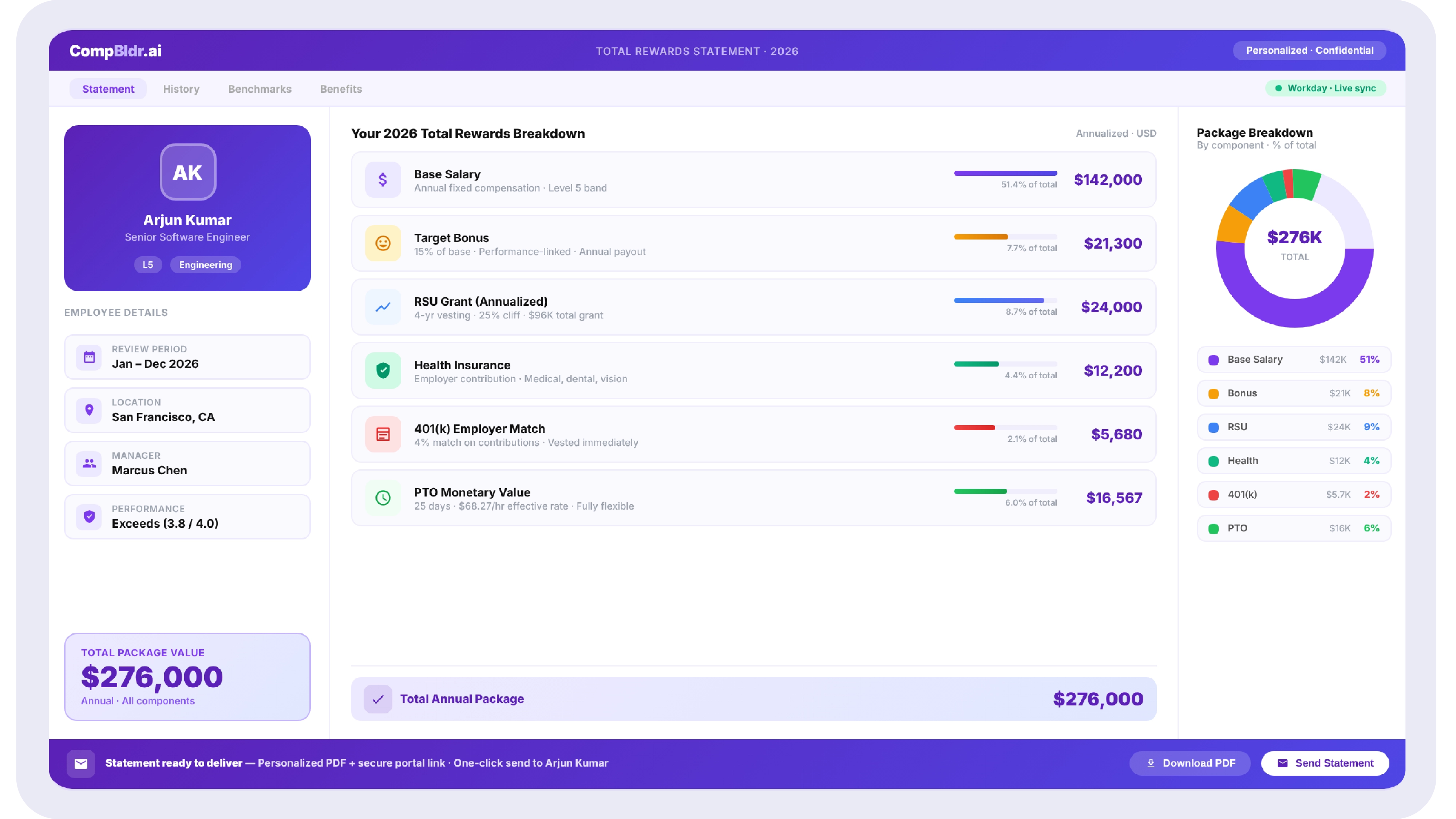Switch to the History tab

pos(181,89)
